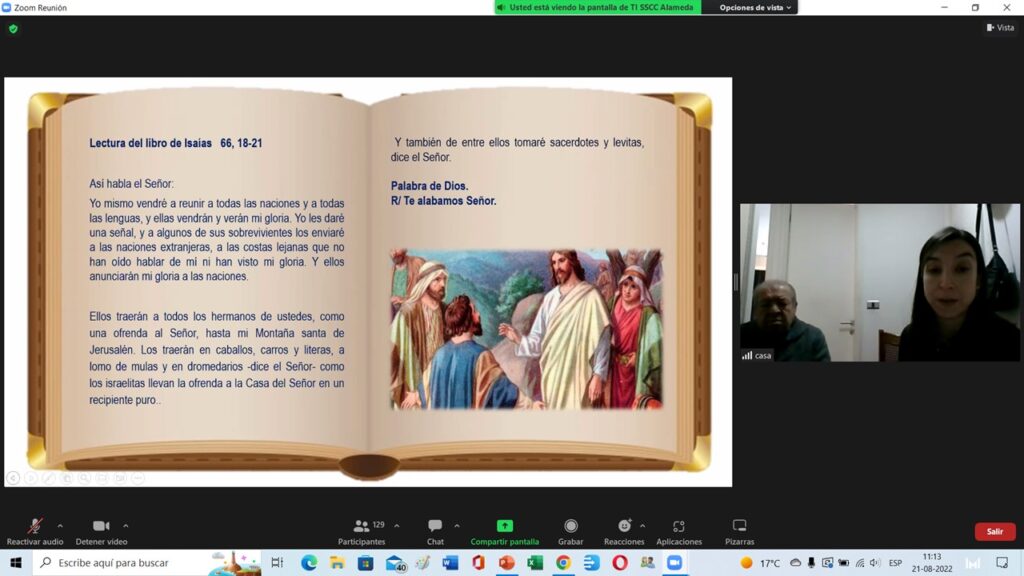The height and width of the screenshot is (576, 1024).
Task: Click the 17°C weather widget
Action: pos(760,563)
